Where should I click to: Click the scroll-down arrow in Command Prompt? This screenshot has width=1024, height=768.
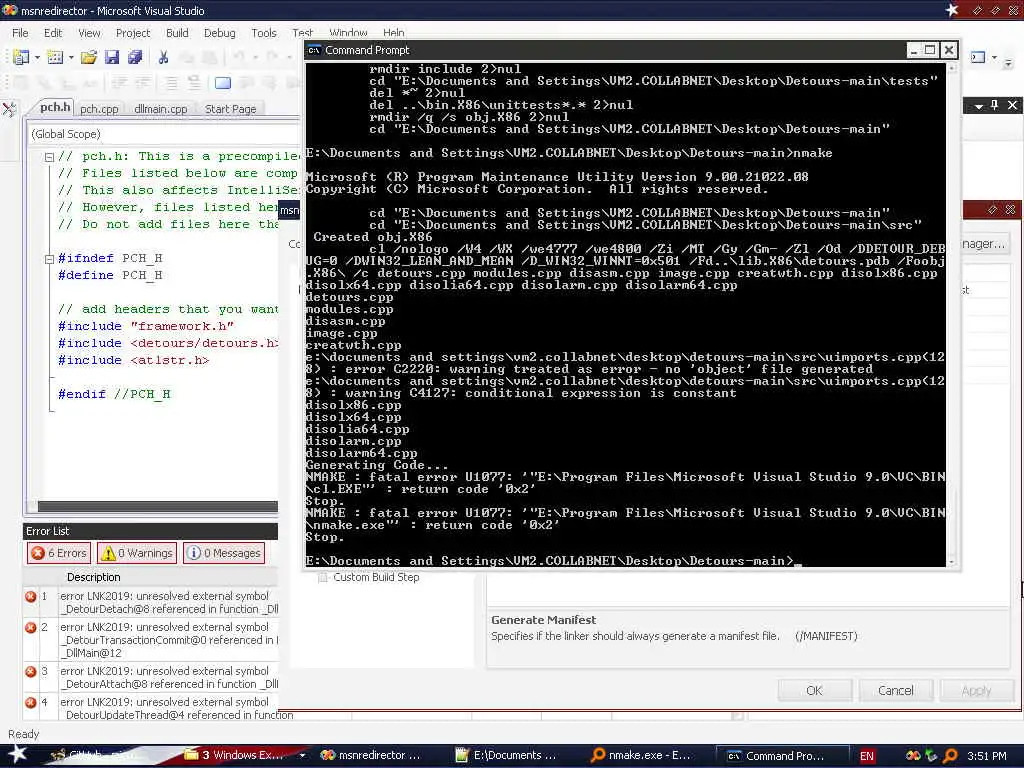(x=952, y=562)
